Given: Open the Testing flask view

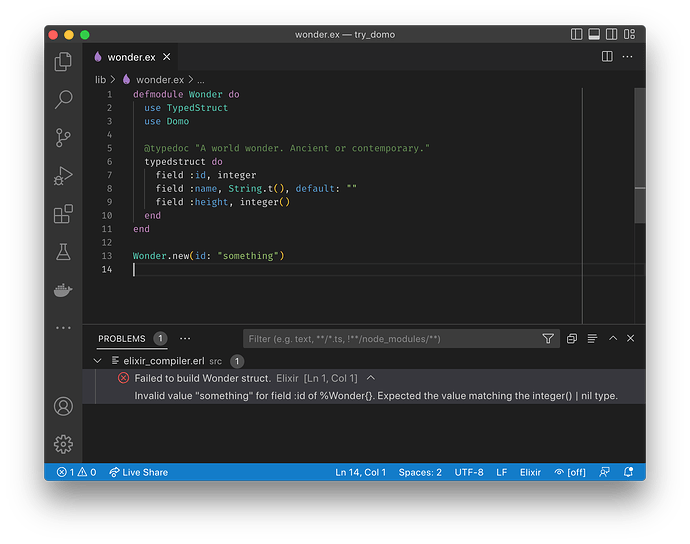Looking at the screenshot, I should pyautogui.click(x=63, y=252).
